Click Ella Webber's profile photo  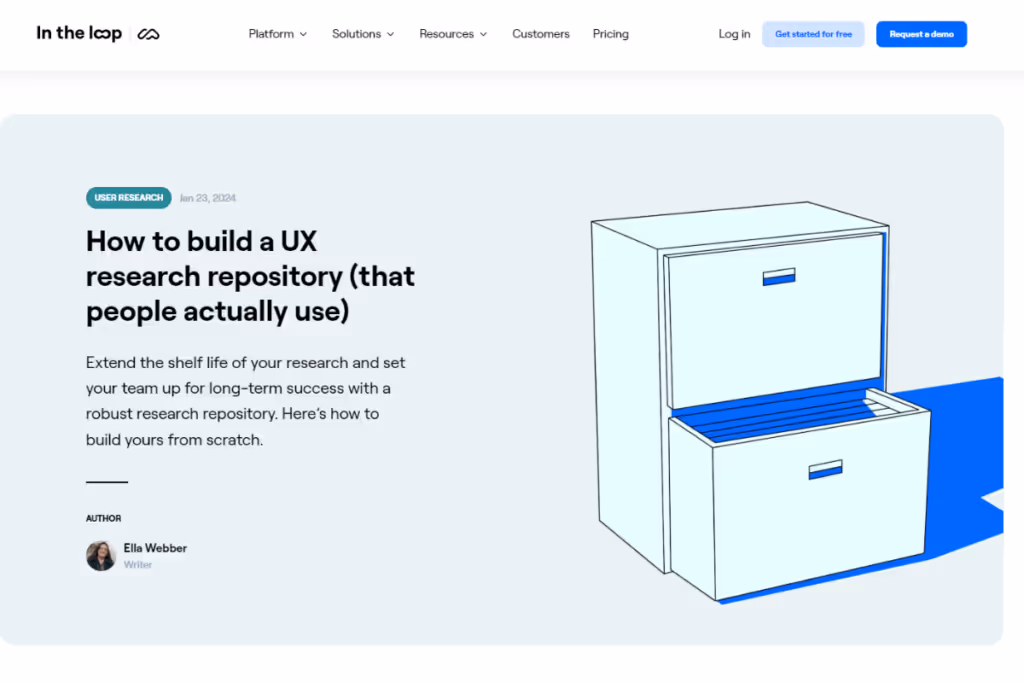[x=100, y=555]
